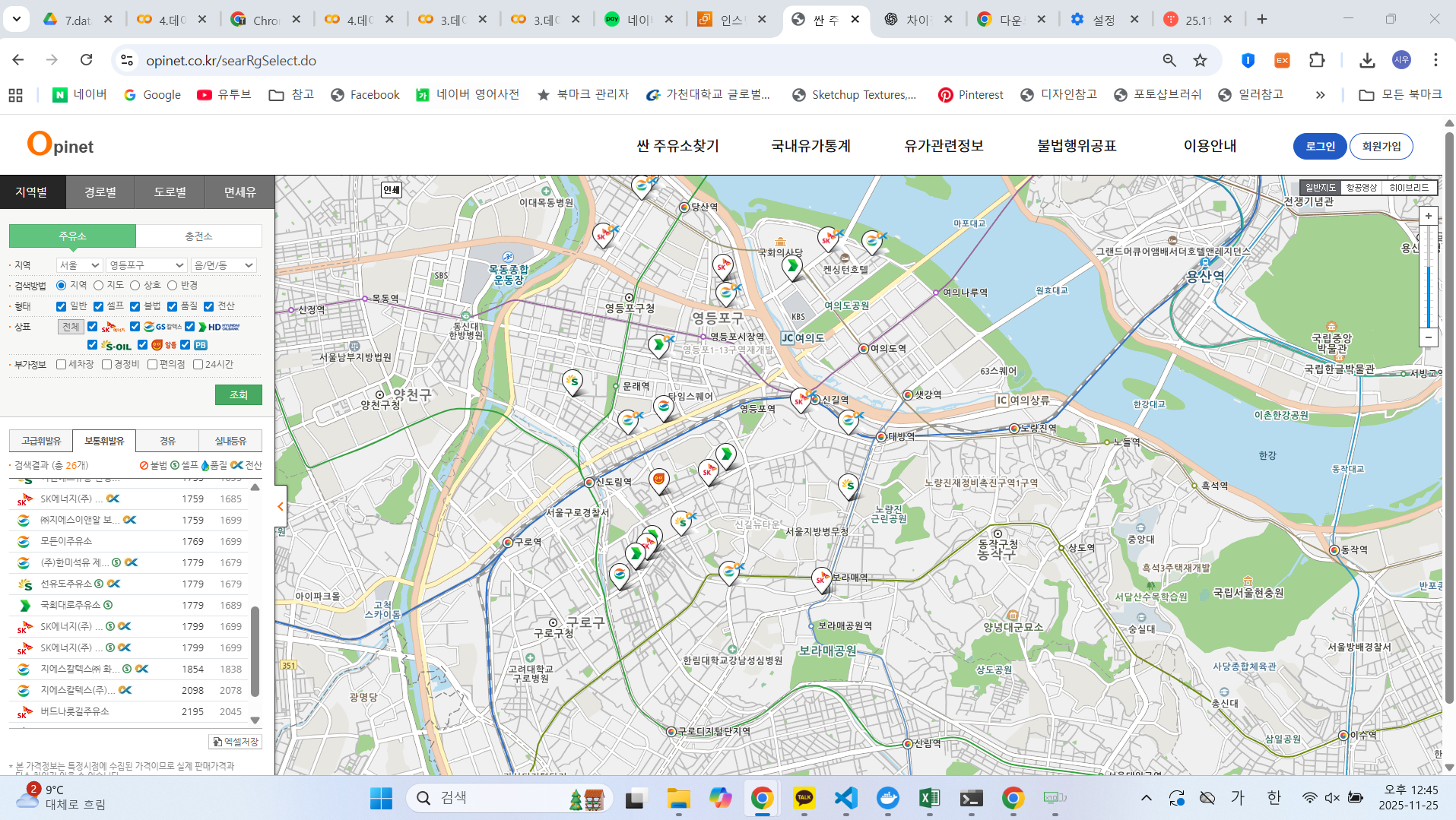The image size is (1456, 820).
Task: Select the SK marker beside 보라매역
Action: 821,580
